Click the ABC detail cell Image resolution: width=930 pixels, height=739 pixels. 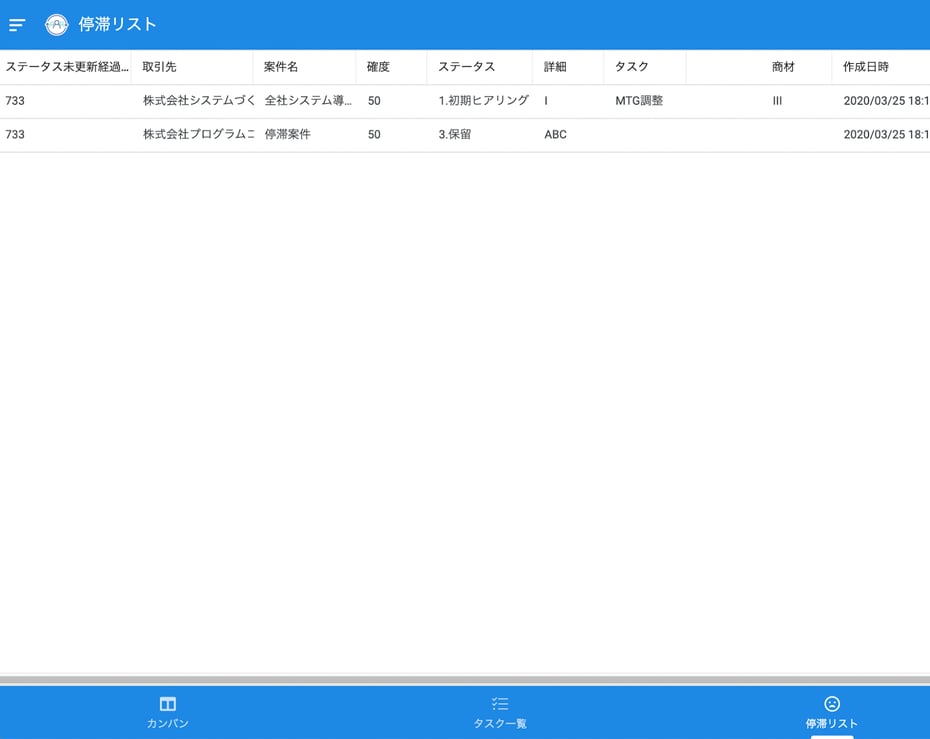click(x=554, y=134)
